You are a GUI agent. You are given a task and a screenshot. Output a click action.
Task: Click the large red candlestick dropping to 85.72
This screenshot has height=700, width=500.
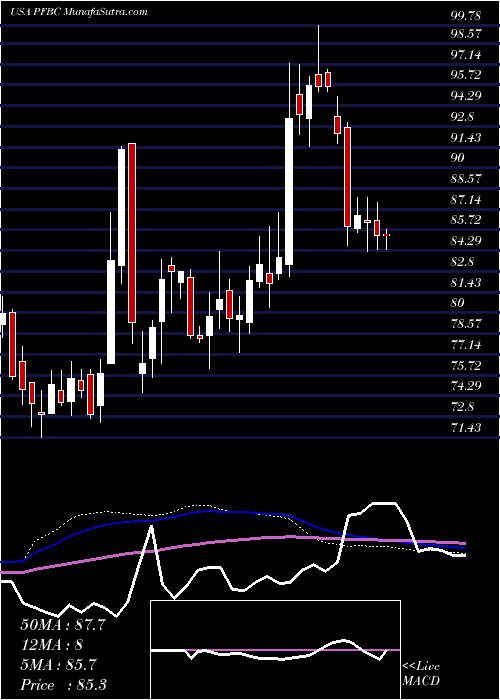(347, 177)
